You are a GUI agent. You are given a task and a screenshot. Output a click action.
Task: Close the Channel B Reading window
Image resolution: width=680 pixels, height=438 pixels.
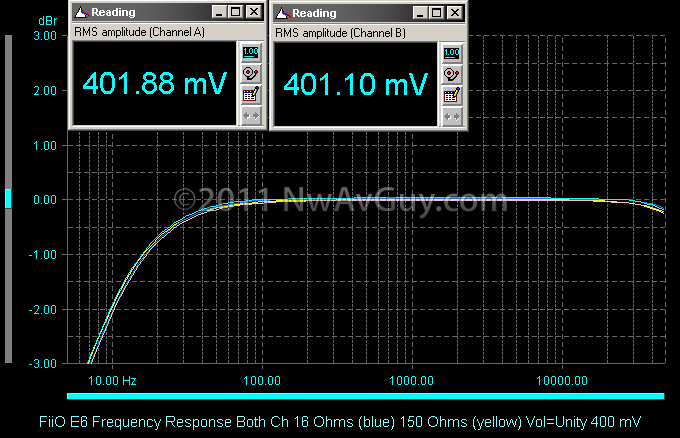point(455,13)
